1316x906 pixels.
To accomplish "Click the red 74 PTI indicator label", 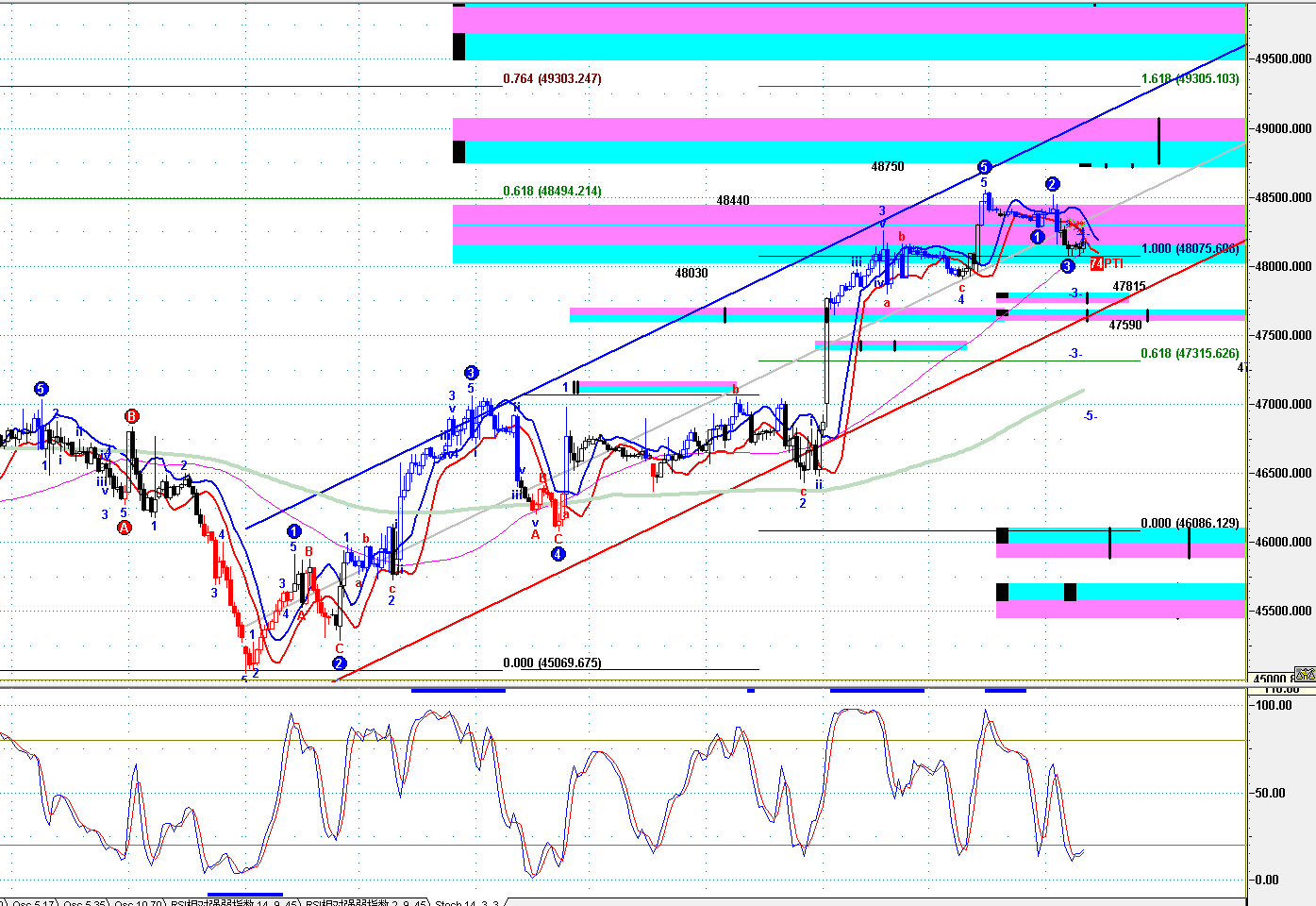I will tap(1107, 264).
